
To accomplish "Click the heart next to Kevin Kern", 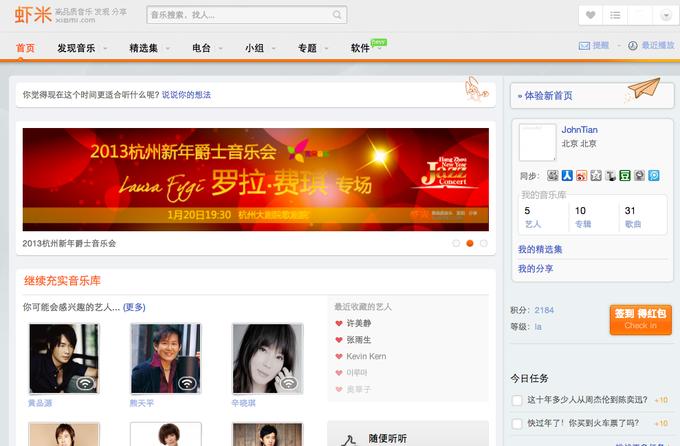I will [x=339, y=356].
